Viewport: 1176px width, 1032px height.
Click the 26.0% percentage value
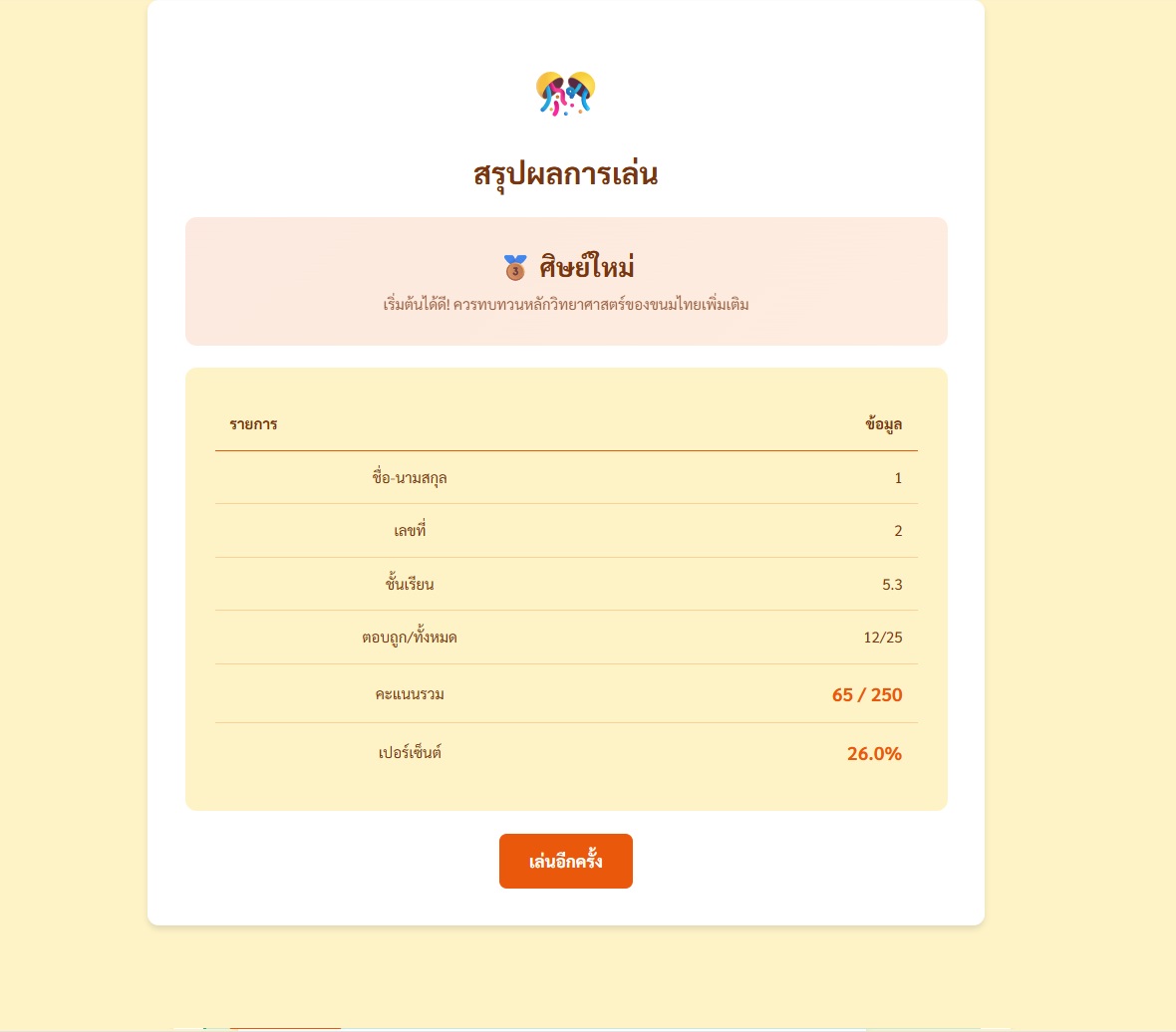pos(874,754)
